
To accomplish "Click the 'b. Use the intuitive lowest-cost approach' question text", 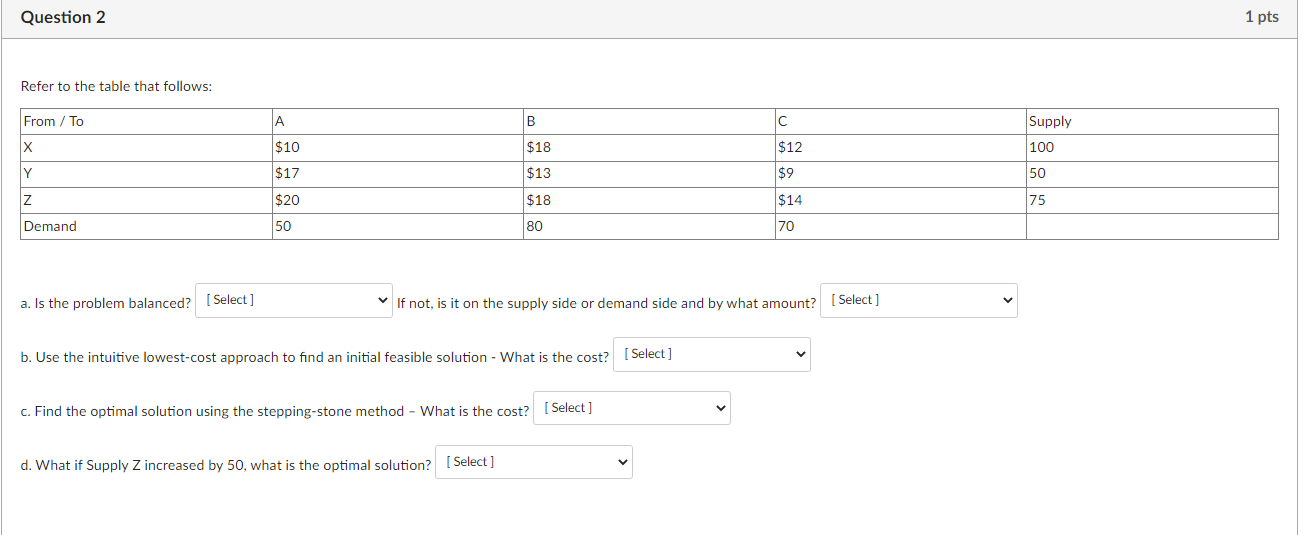I will 315,357.
